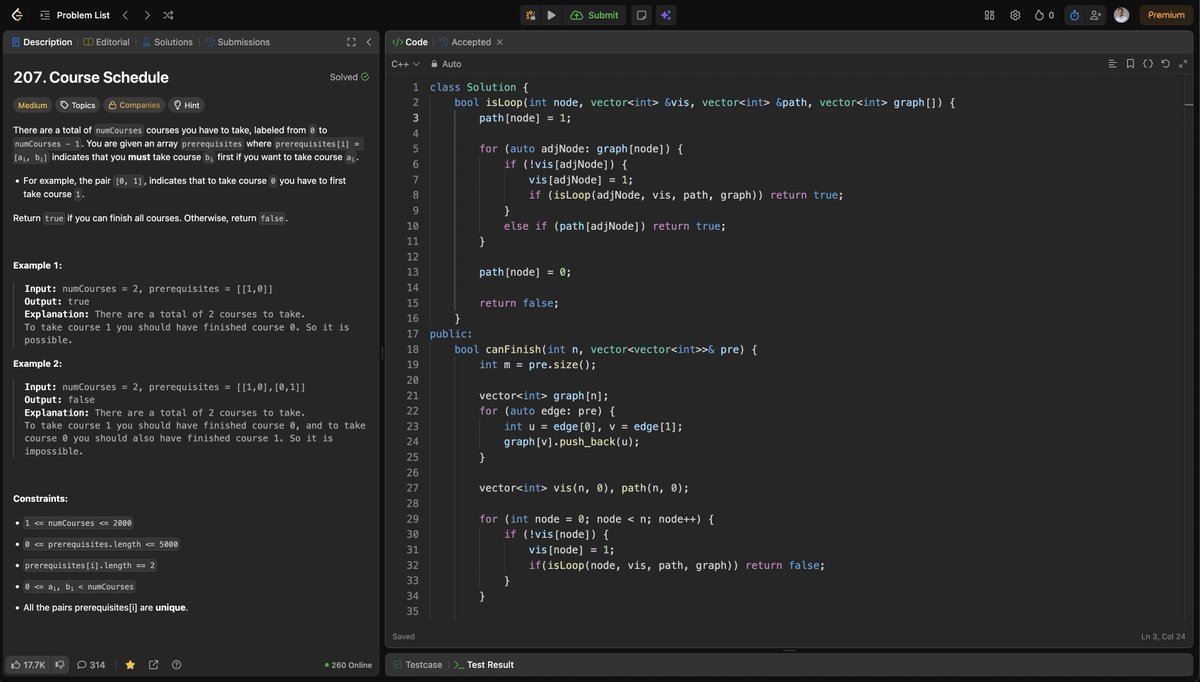Click the curly braces icon
This screenshot has width=1200, height=682.
[1148, 64]
